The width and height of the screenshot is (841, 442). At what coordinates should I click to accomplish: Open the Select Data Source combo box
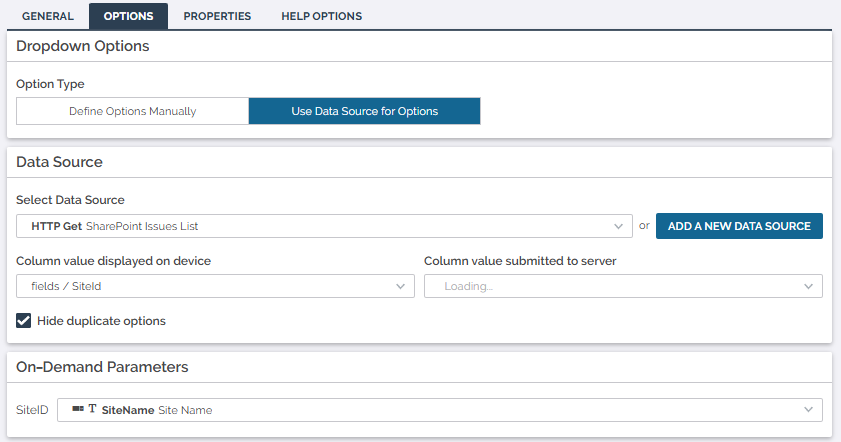(324, 226)
